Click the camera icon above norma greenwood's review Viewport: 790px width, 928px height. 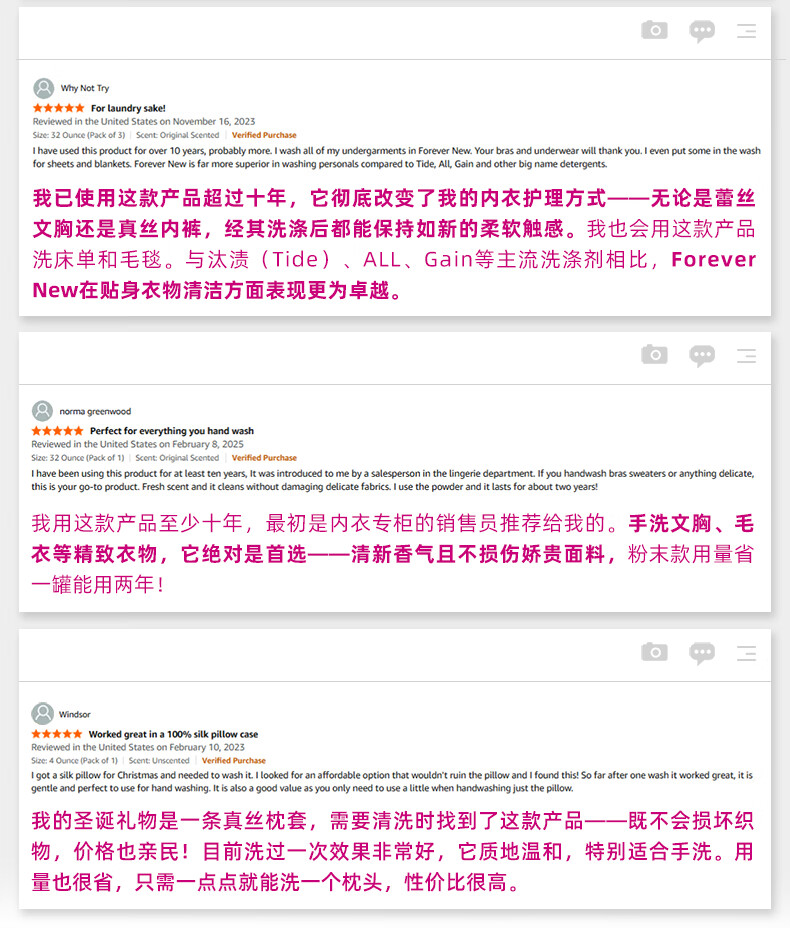pyautogui.click(x=654, y=354)
